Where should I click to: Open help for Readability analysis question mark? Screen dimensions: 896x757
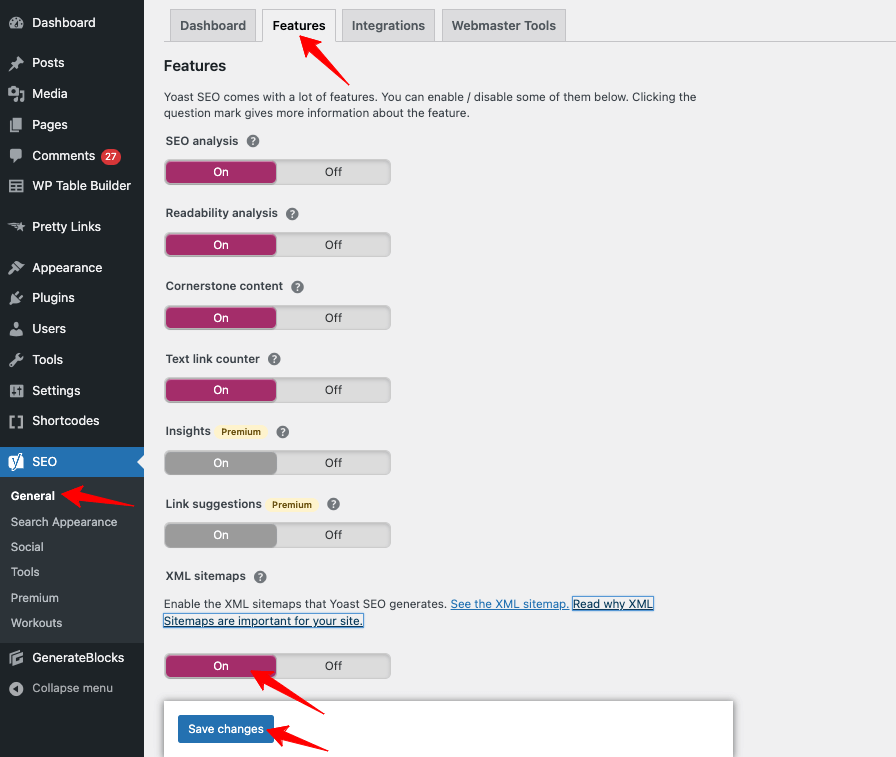(x=292, y=214)
